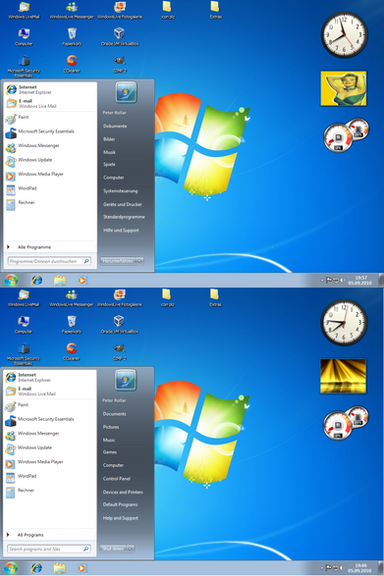The image size is (384, 576).
Task: Open Systemsteuerung from the Start menu
Action: [x=121, y=191]
